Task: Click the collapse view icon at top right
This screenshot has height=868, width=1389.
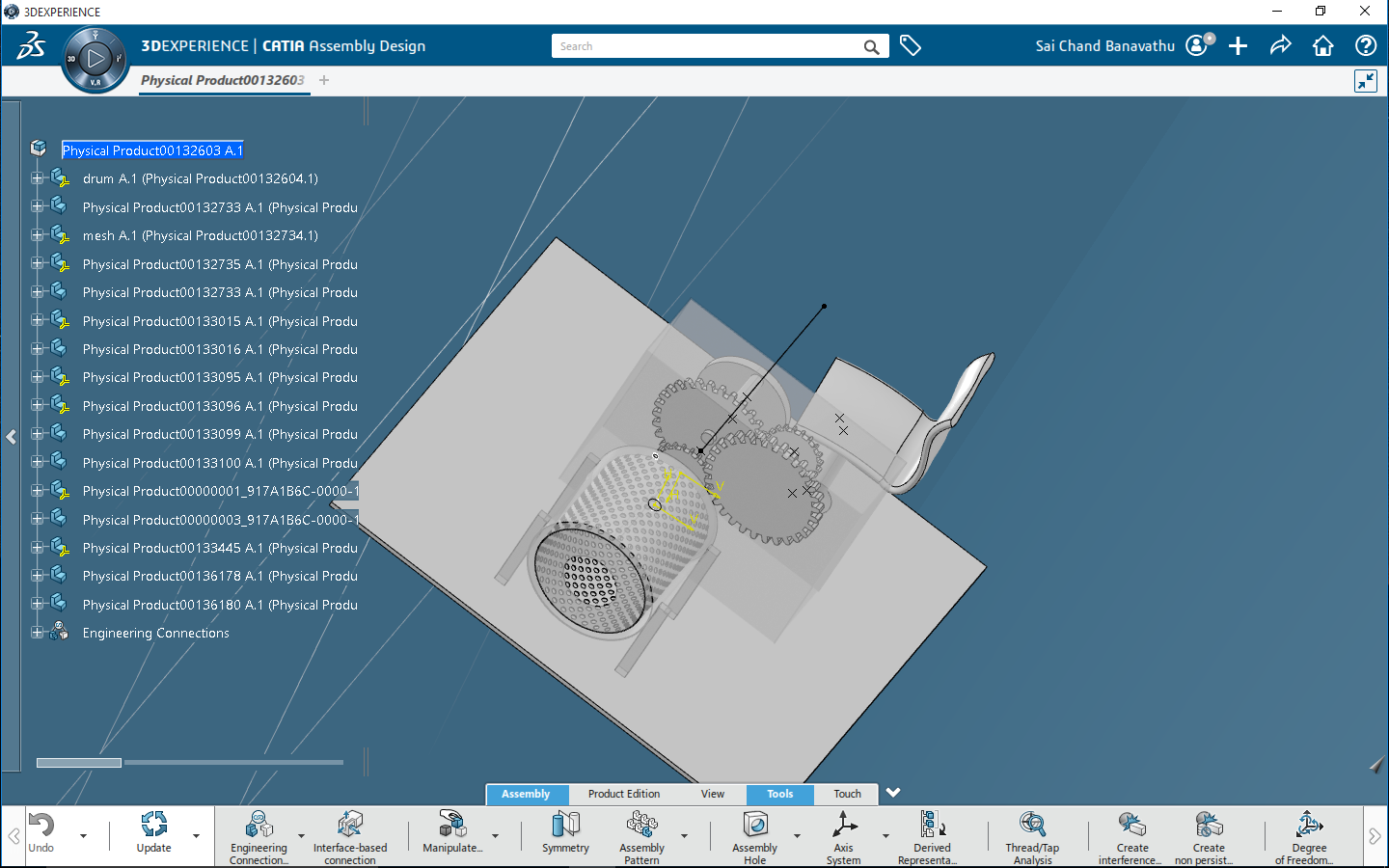Action: (1366, 81)
